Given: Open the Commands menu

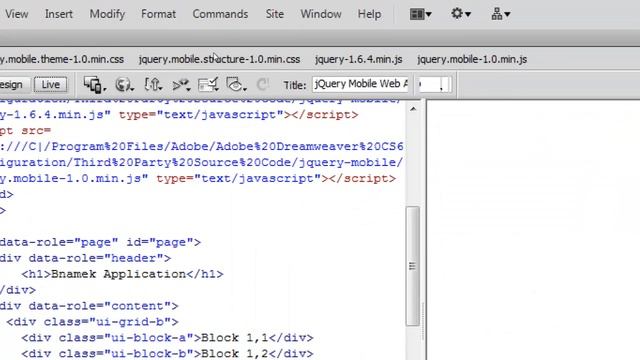Looking at the screenshot, I should tap(220, 14).
